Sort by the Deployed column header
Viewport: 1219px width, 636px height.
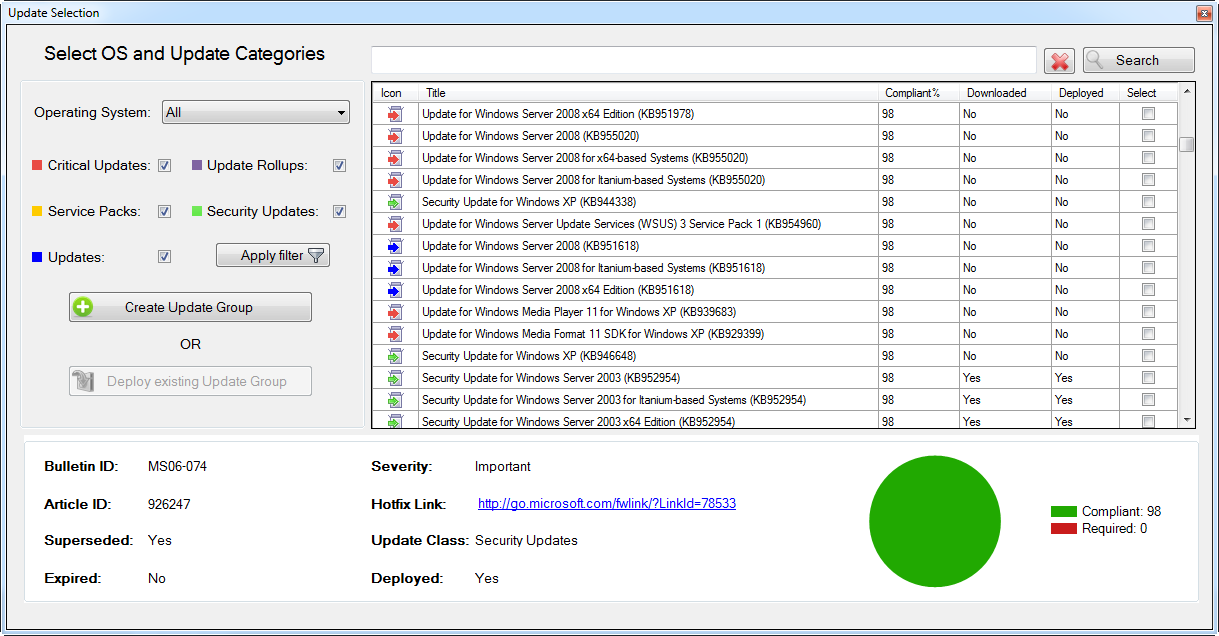coord(1085,93)
